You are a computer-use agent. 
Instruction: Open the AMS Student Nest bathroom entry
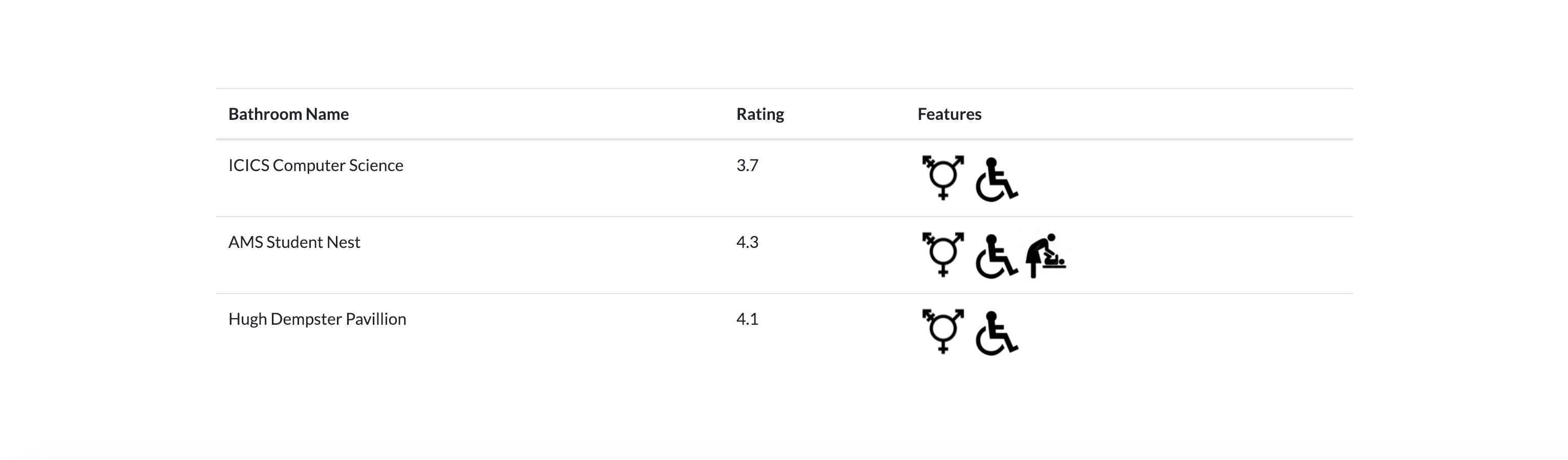[294, 242]
